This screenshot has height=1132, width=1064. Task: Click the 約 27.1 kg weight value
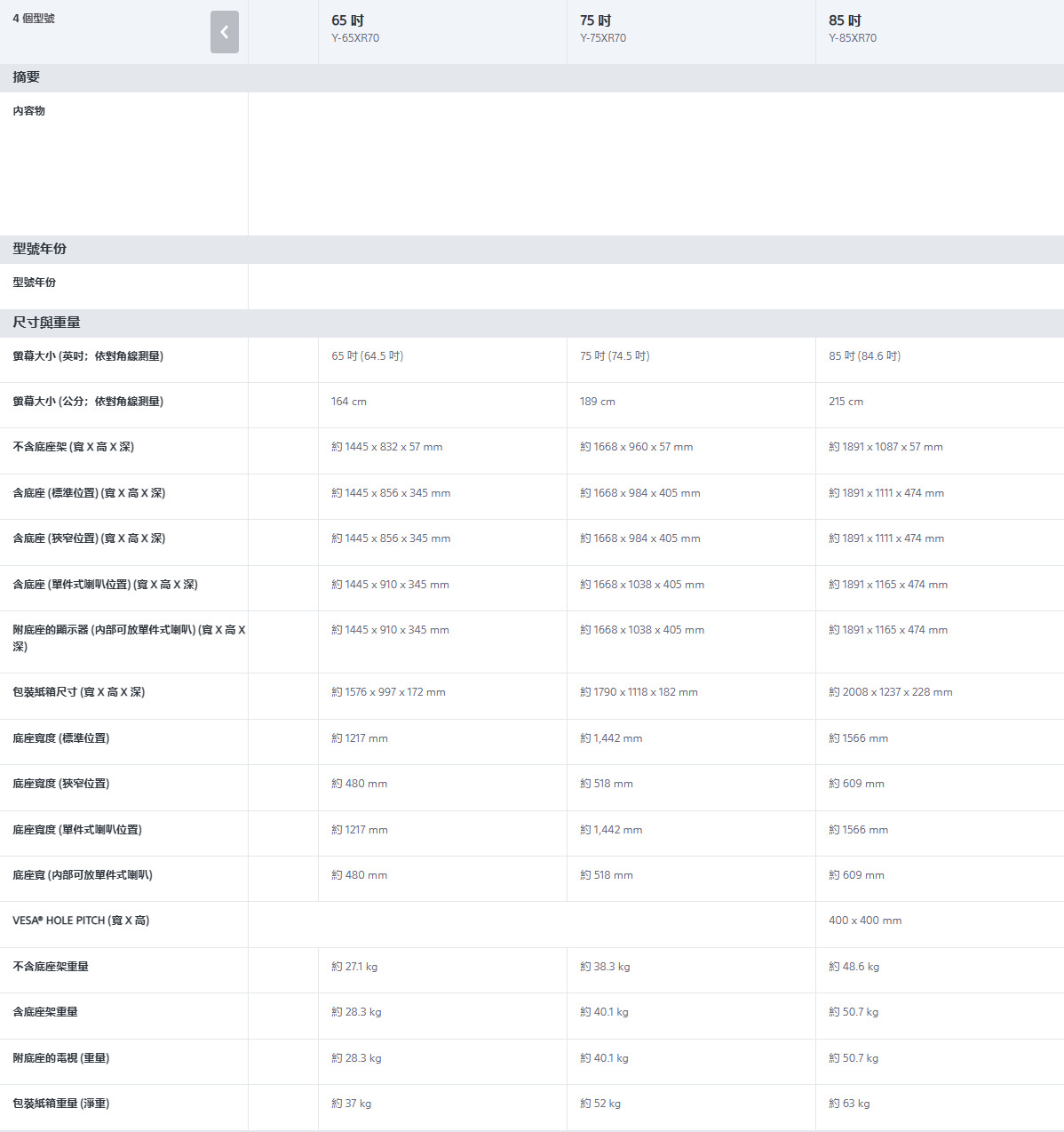click(x=354, y=967)
